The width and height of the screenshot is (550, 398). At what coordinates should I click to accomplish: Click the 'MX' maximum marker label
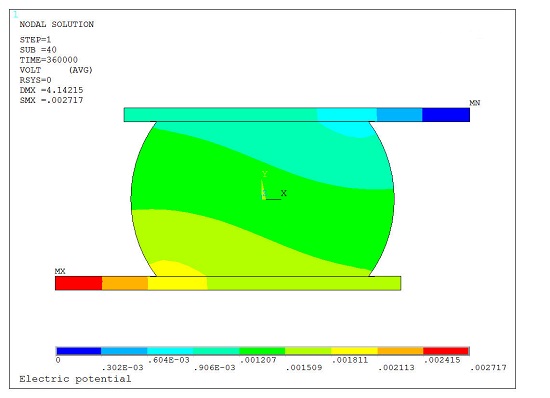(60, 271)
